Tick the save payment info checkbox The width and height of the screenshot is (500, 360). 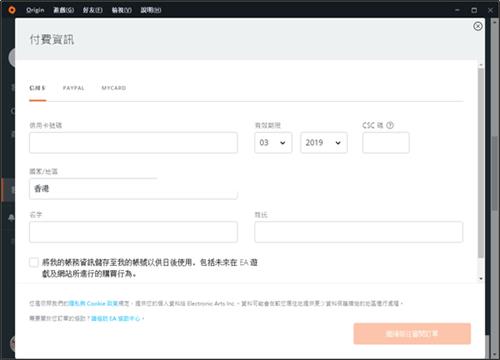34,263
